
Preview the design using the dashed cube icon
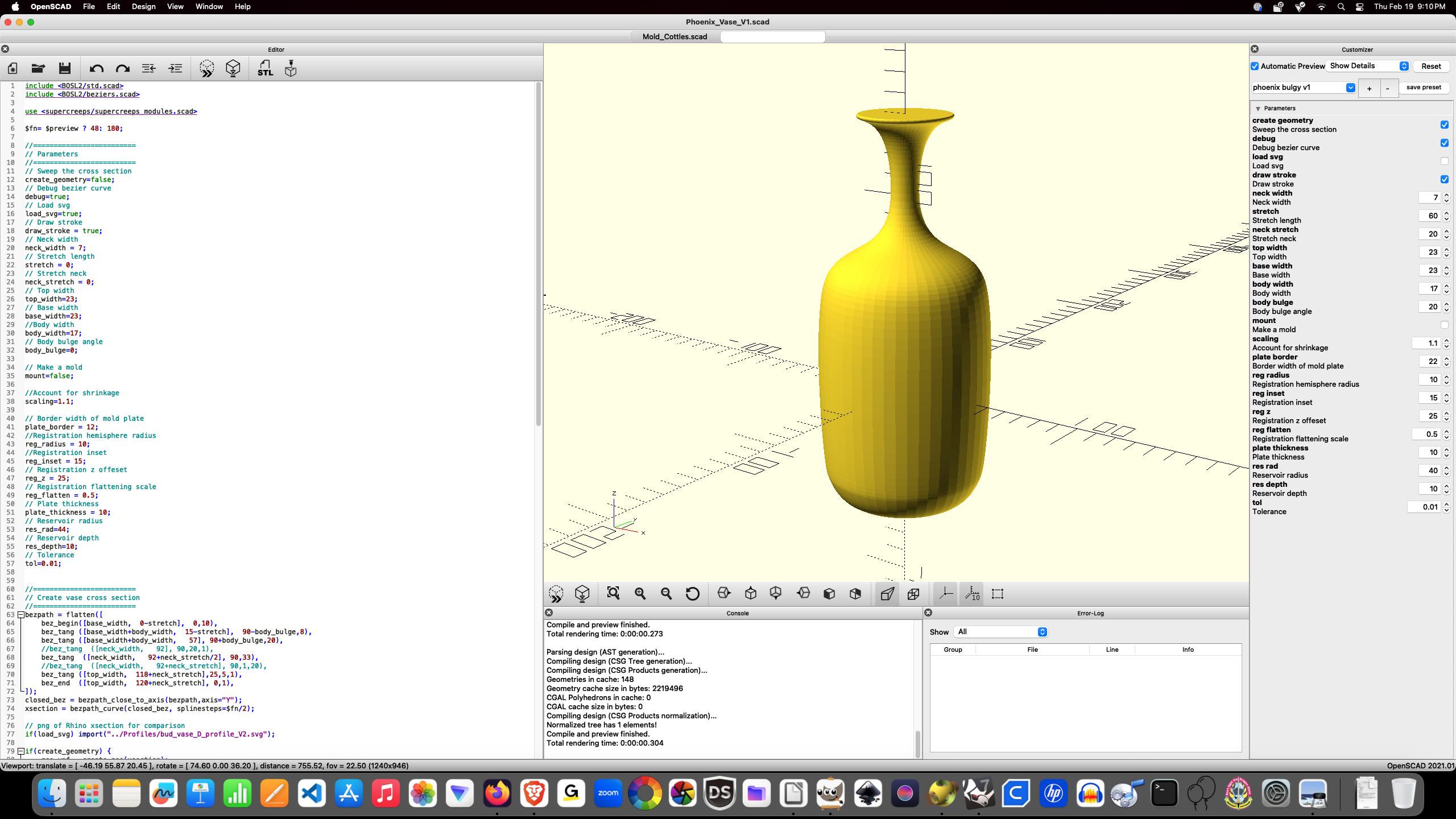point(206,68)
